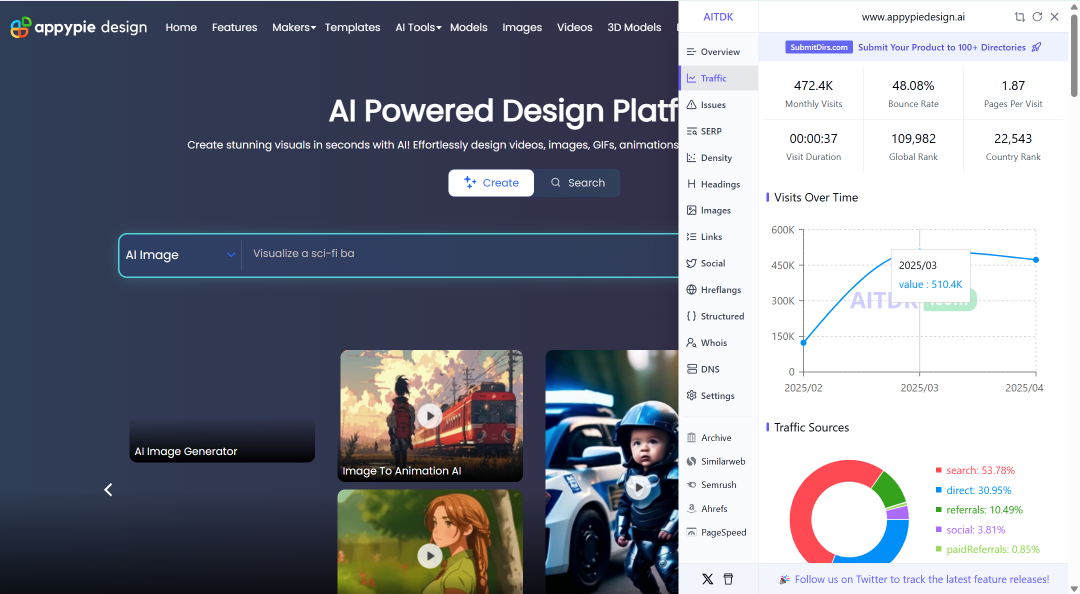Open Features in the site navigation

point(234,28)
